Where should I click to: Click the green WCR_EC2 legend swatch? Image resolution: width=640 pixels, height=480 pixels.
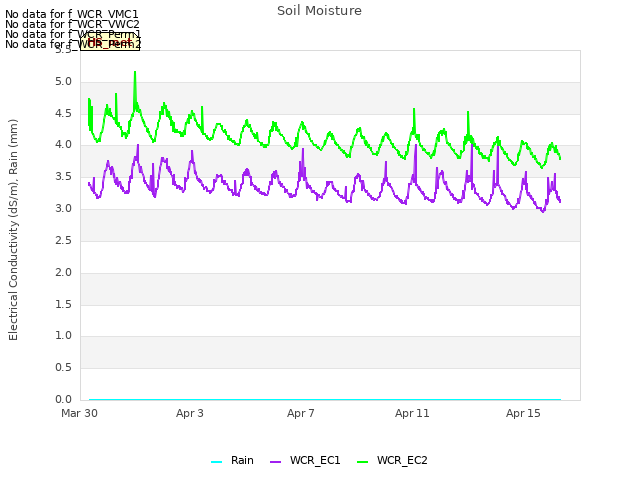[362, 462]
